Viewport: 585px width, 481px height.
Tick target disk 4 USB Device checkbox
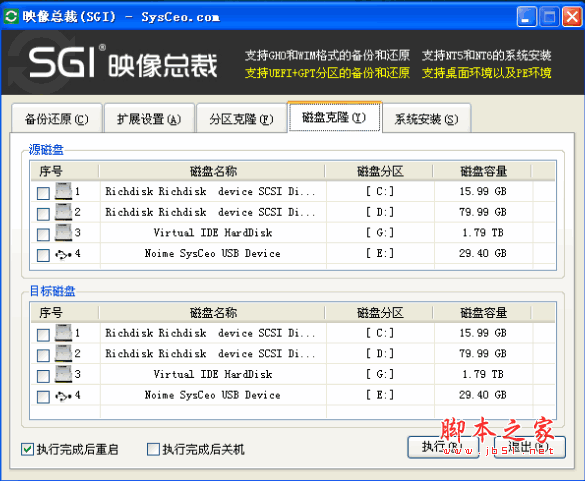point(43,397)
